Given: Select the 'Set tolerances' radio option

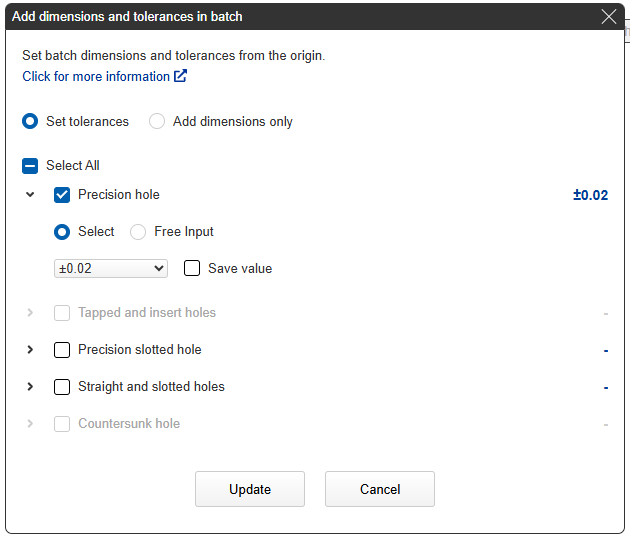Looking at the screenshot, I should (30, 121).
